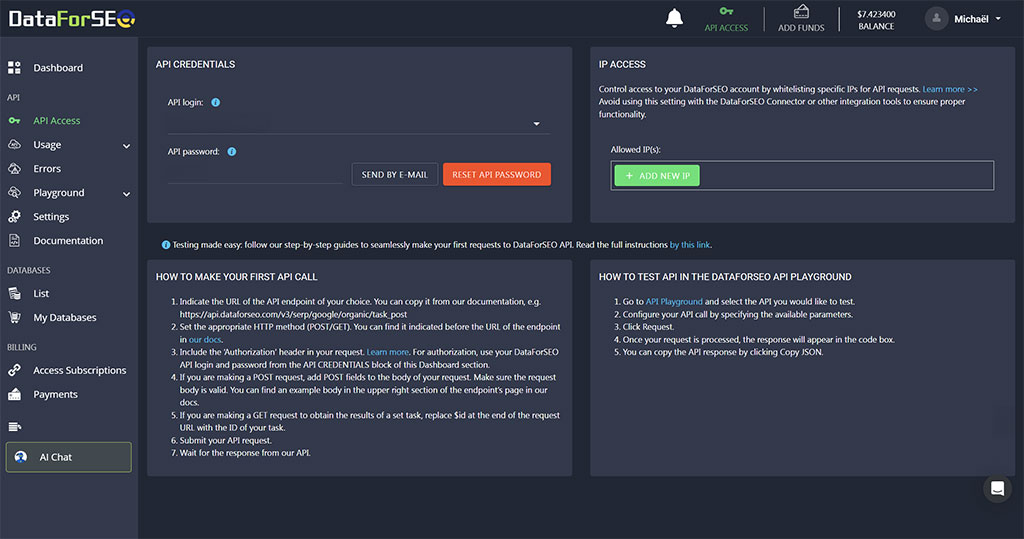Click the Add Funds wallet icon
Image resolution: width=1024 pixels, height=539 pixels.
click(x=801, y=12)
